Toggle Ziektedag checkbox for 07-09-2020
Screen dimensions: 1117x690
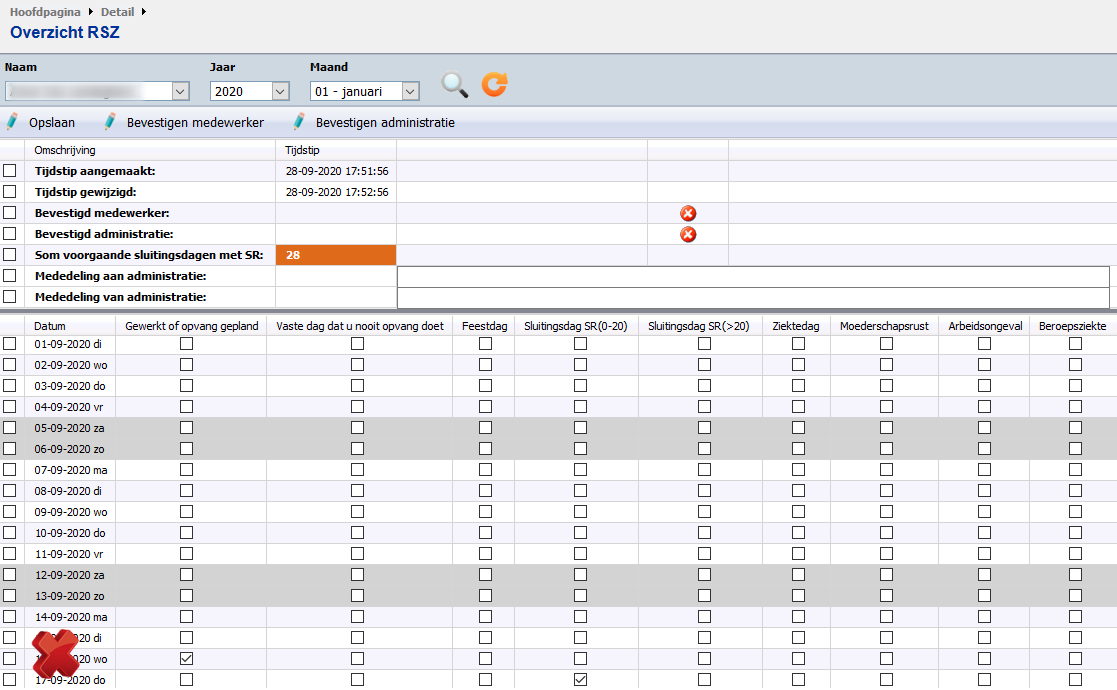(798, 470)
